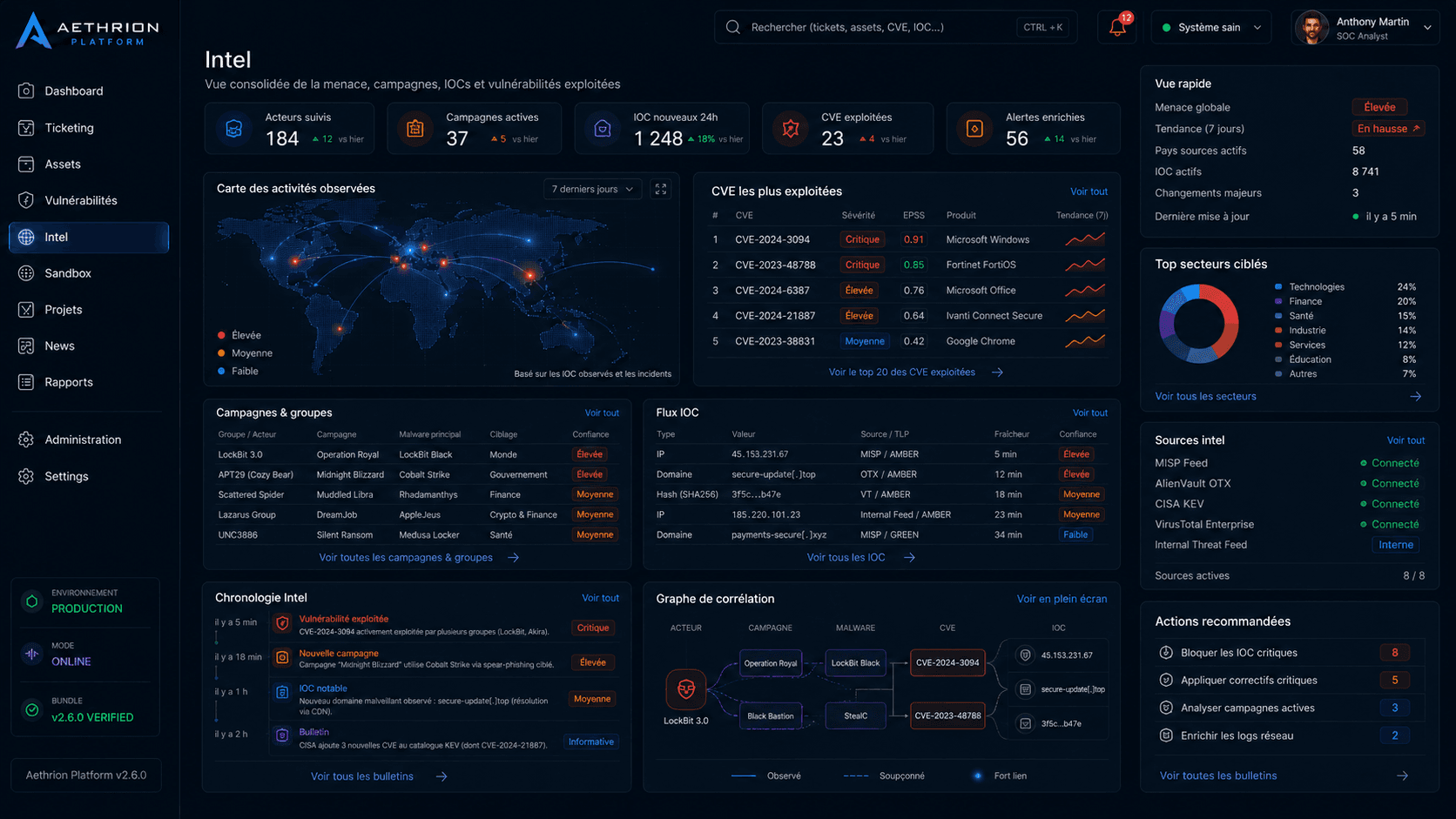
Task: Click IOC value 45.153.231.67 in Flux IOC
Action: pos(759,454)
